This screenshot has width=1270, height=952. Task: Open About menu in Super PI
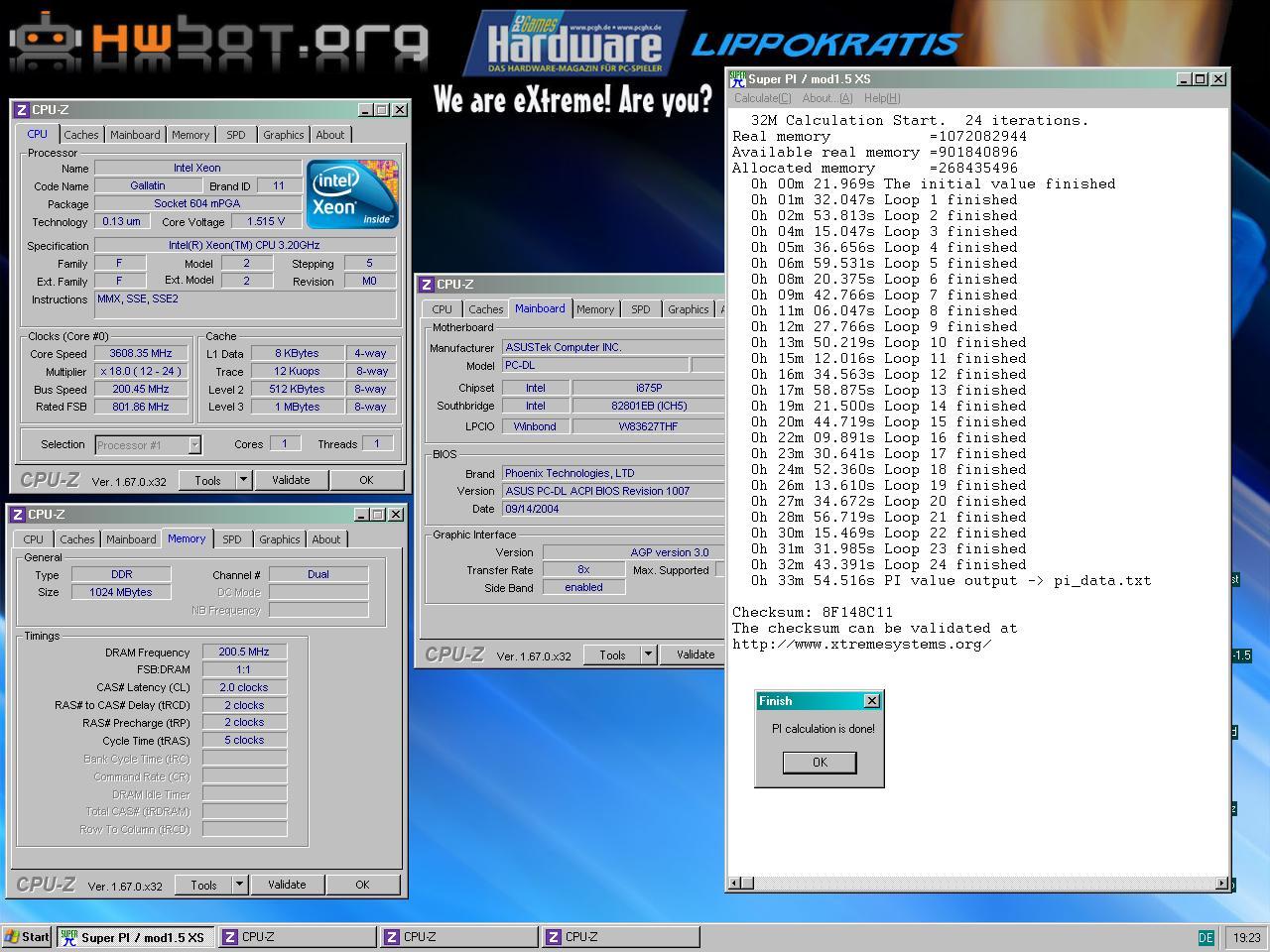click(826, 98)
